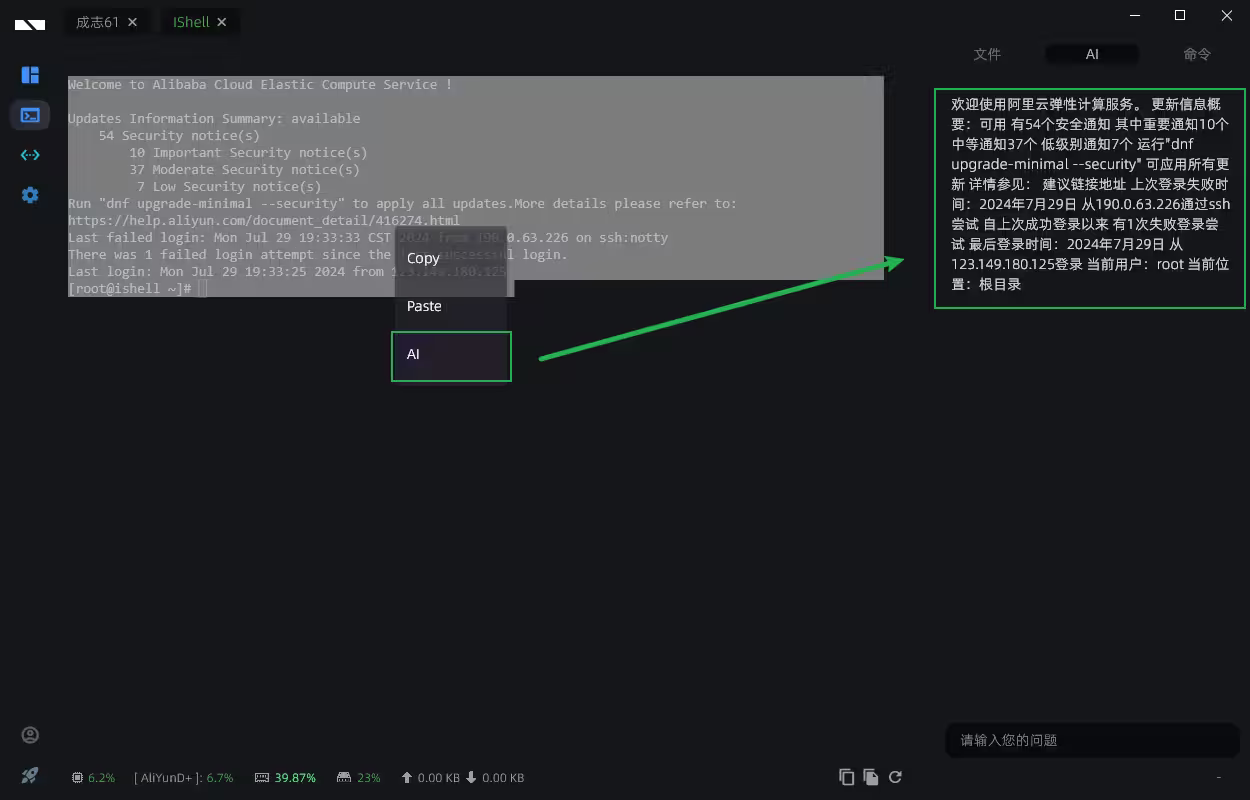This screenshot has width=1250, height=800.
Task: Click the rocket icon in sidebar
Action: pos(30,775)
